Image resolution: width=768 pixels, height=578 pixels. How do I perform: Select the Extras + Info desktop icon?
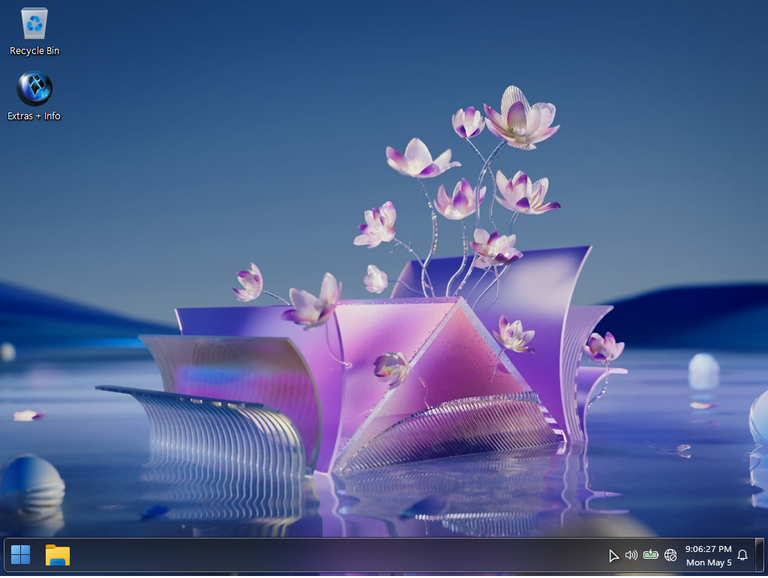(34, 96)
